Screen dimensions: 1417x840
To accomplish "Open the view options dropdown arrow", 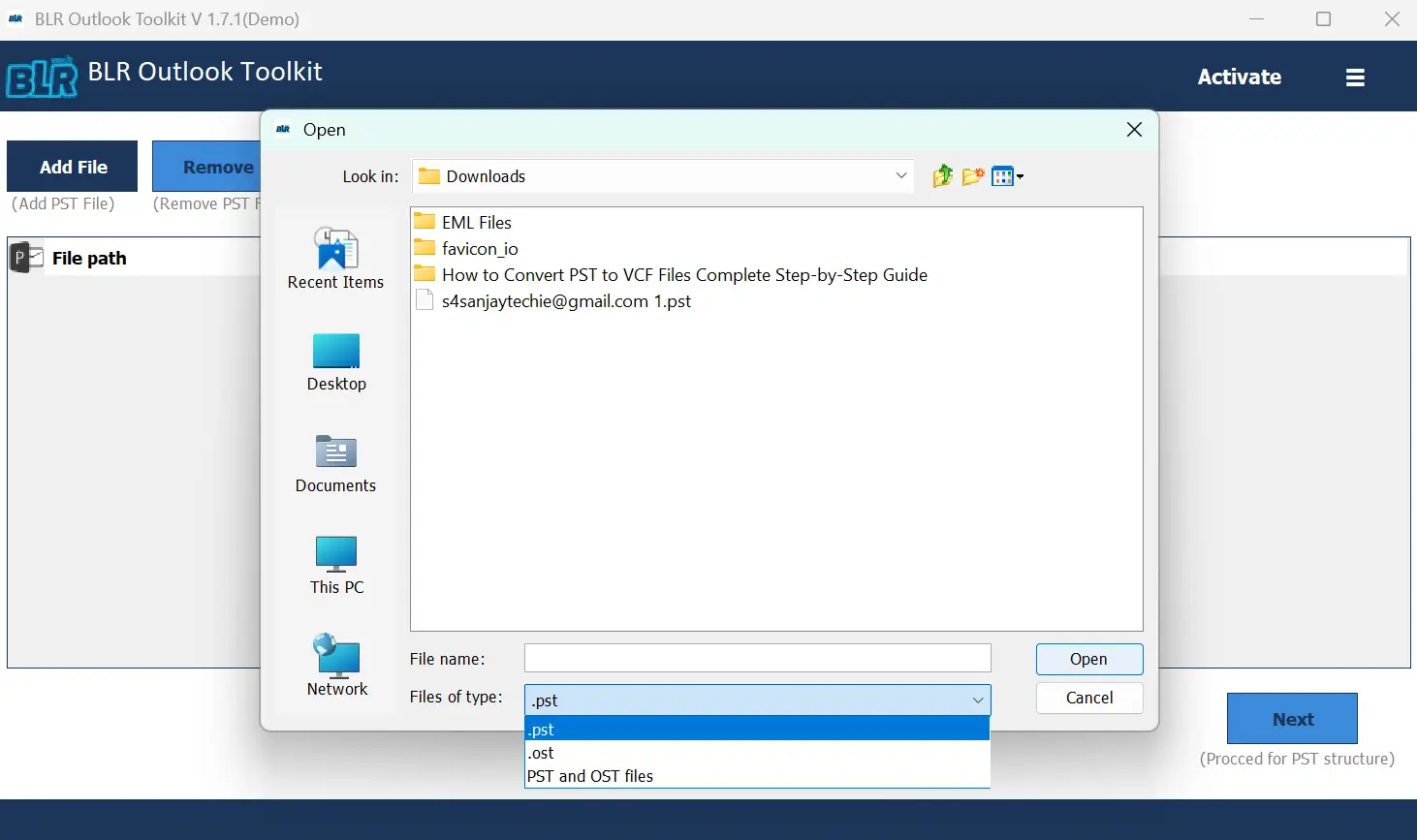I will (x=1020, y=175).
